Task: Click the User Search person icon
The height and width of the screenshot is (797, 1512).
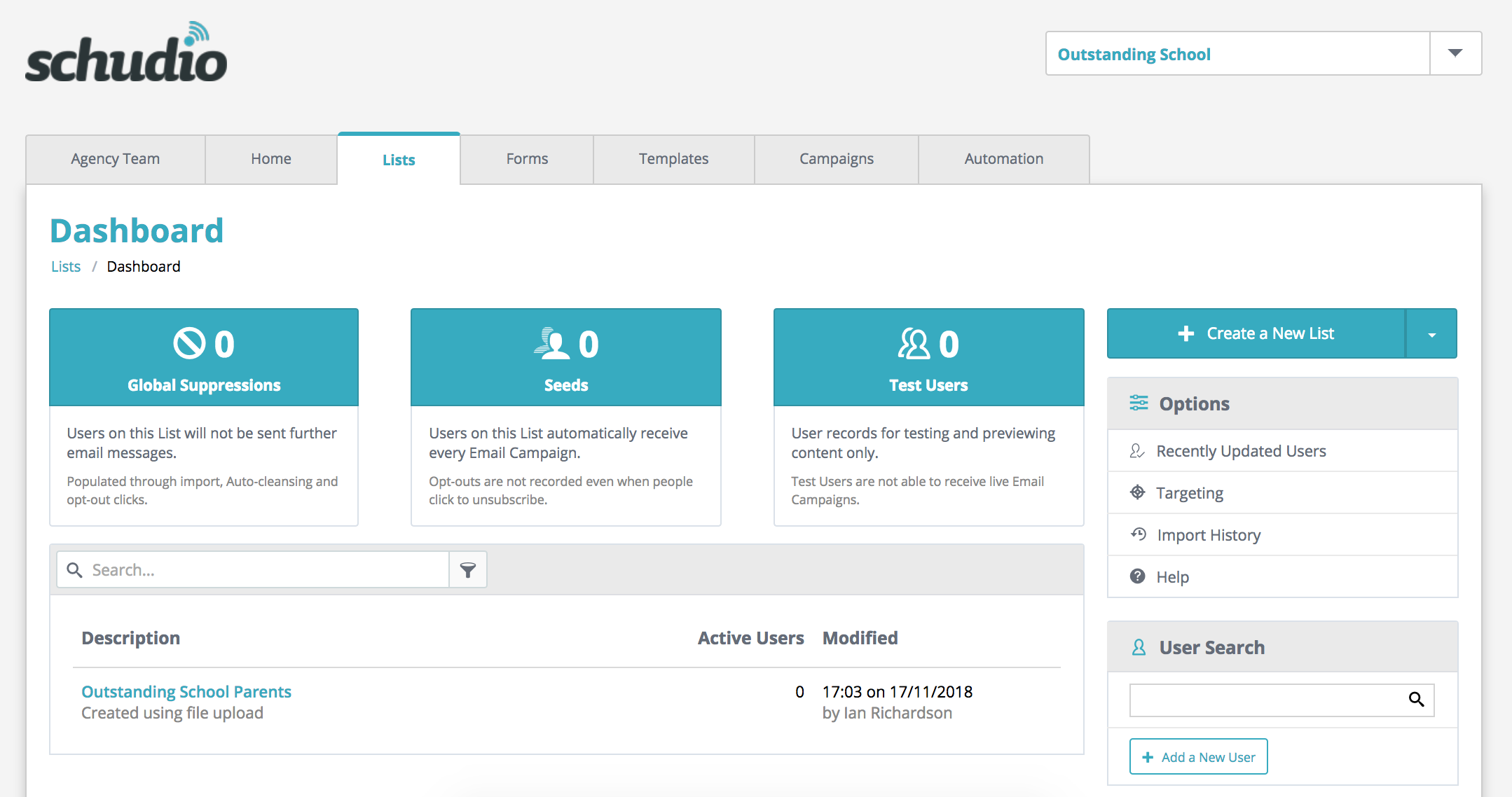Action: point(1139,647)
